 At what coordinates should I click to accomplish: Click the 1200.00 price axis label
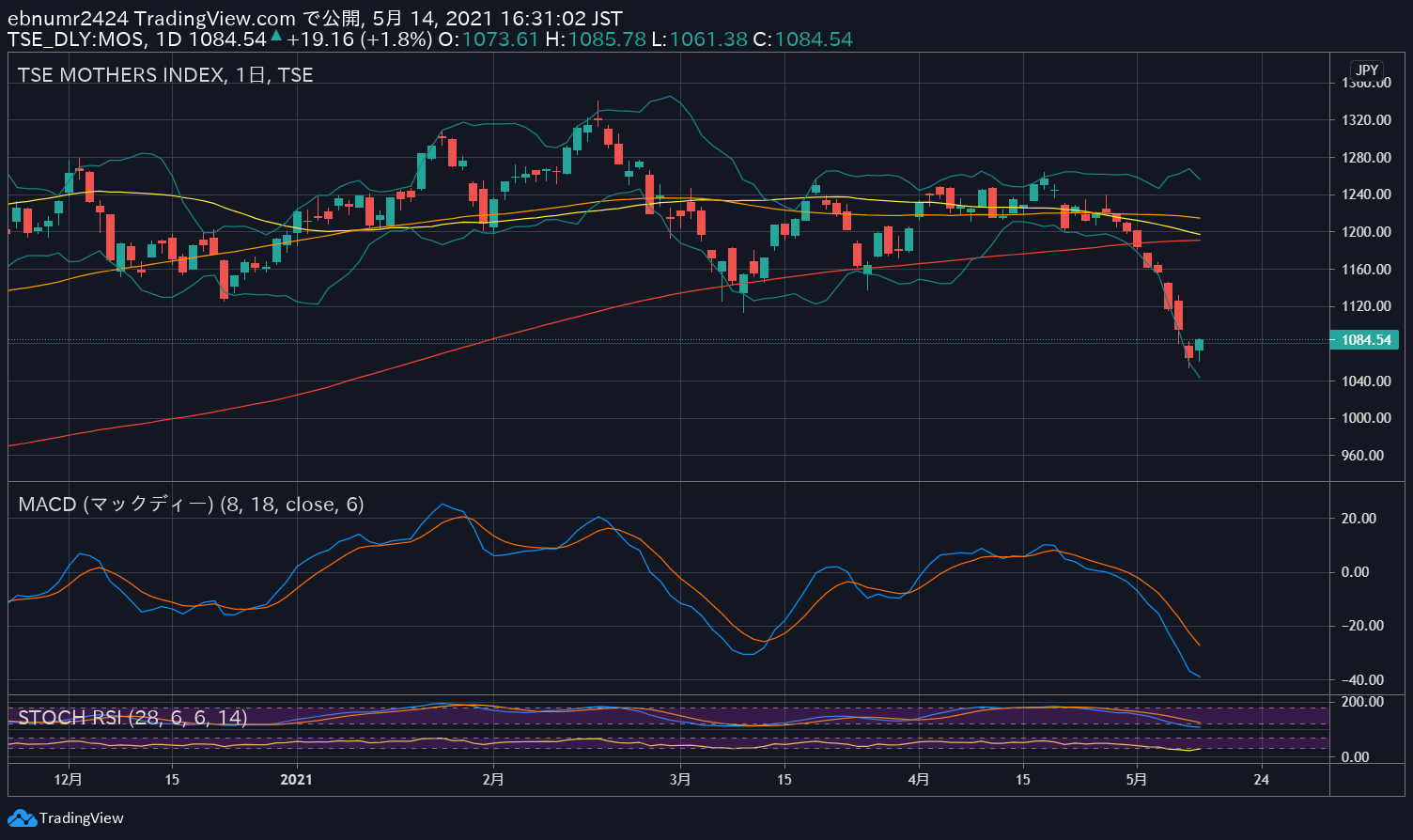(x=1366, y=232)
